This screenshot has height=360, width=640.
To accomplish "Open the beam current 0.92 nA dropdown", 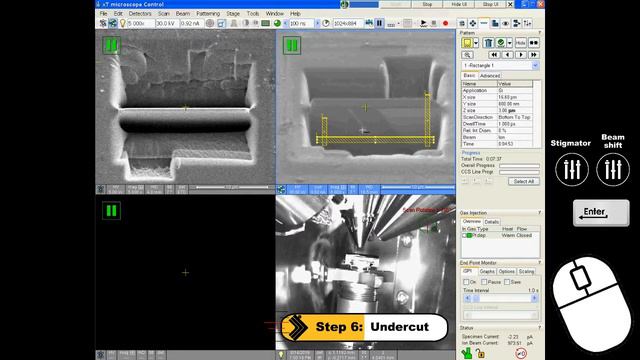I will [x=191, y=23].
